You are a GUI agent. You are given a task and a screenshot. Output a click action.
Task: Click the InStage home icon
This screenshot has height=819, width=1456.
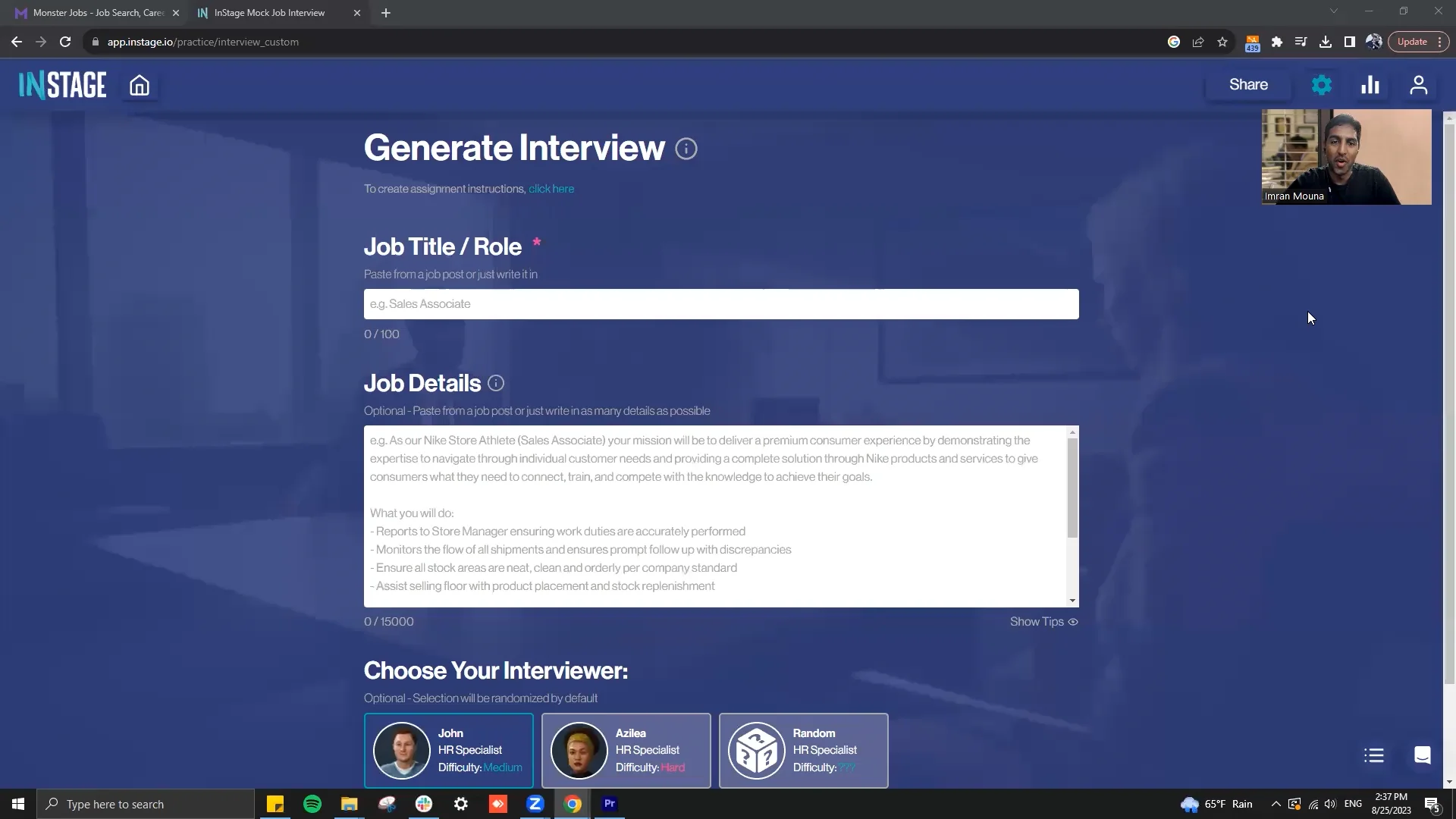coord(140,85)
